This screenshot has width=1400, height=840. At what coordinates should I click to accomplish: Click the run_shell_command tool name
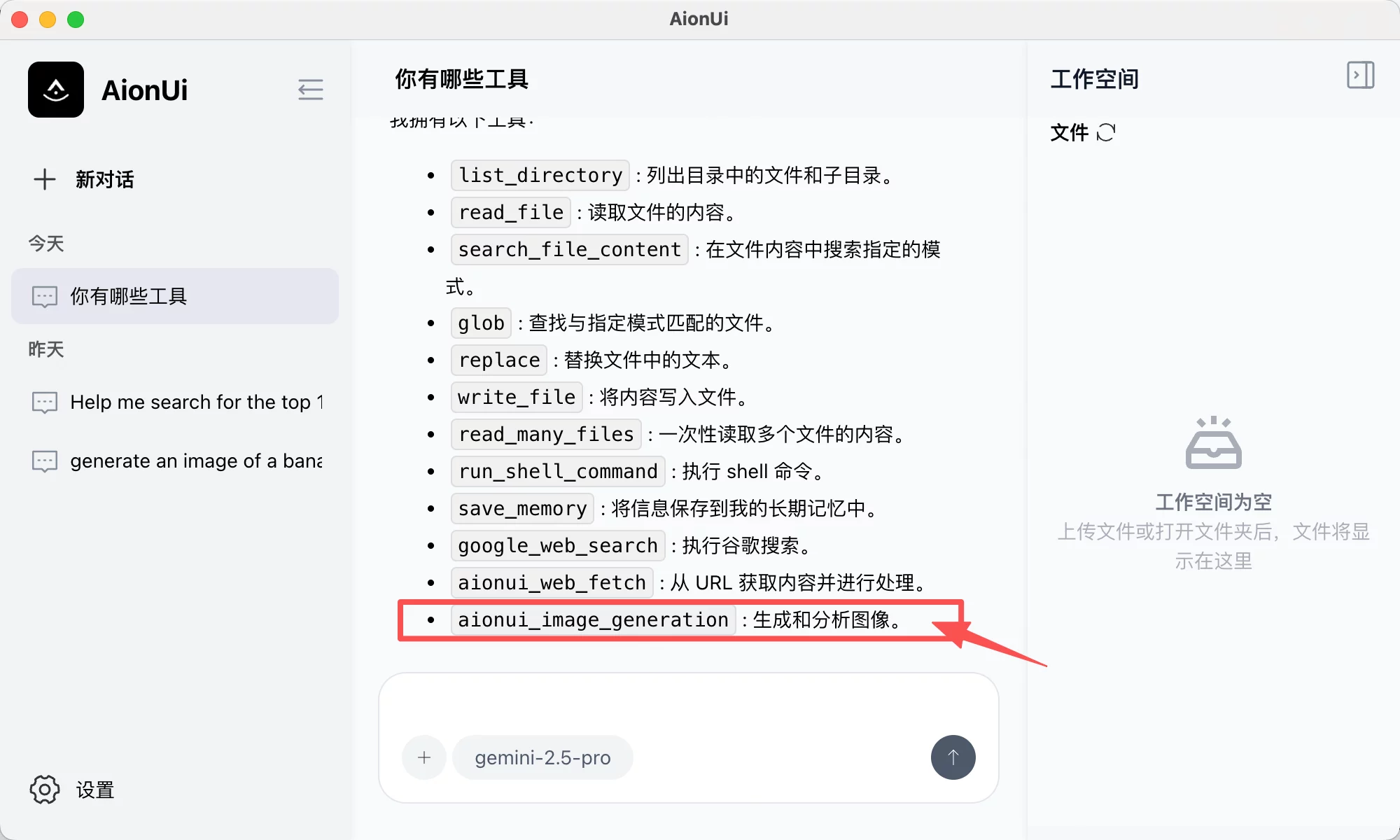click(x=558, y=471)
